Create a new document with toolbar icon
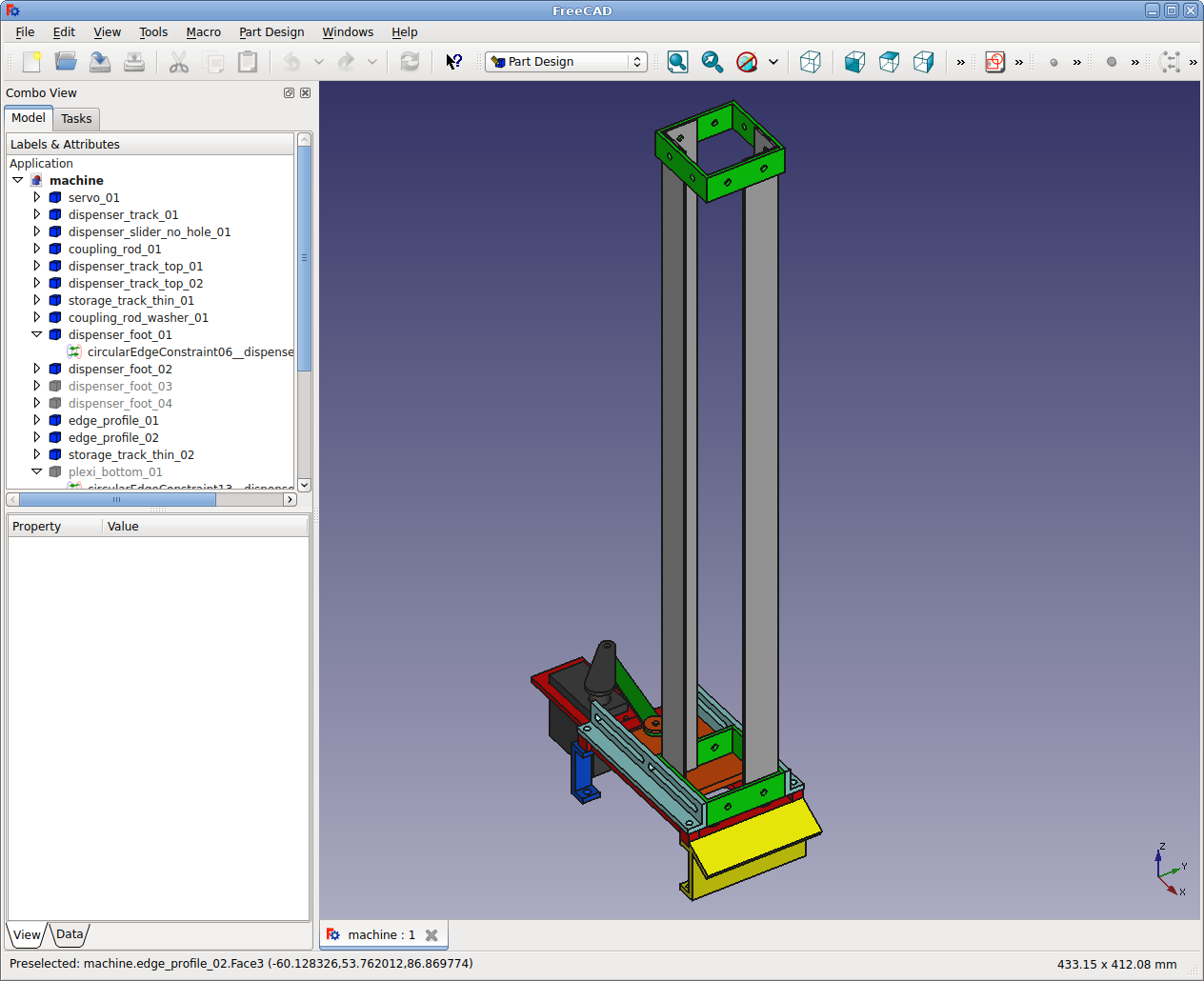Viewport: 1204px width, 981px height. 31,62
